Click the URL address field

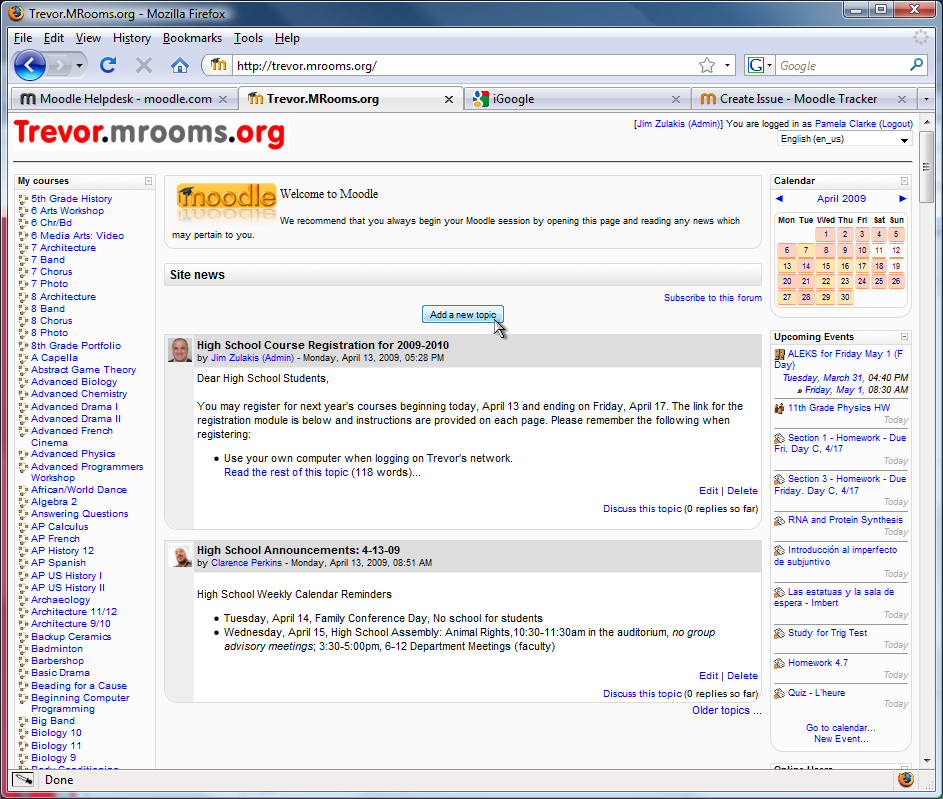[x=463, y=66]
